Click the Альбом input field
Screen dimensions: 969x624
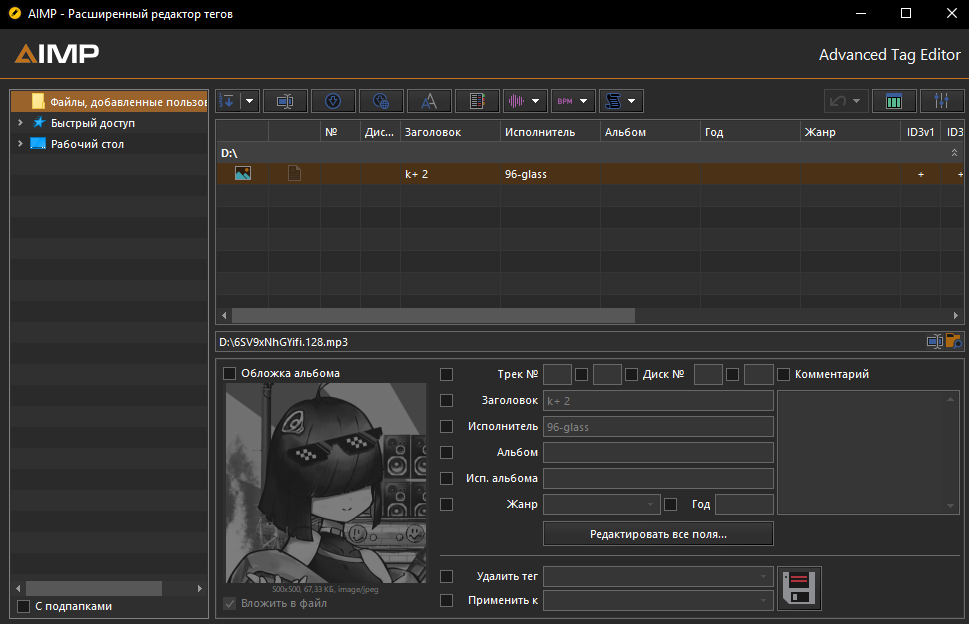(x=658, y=452)
